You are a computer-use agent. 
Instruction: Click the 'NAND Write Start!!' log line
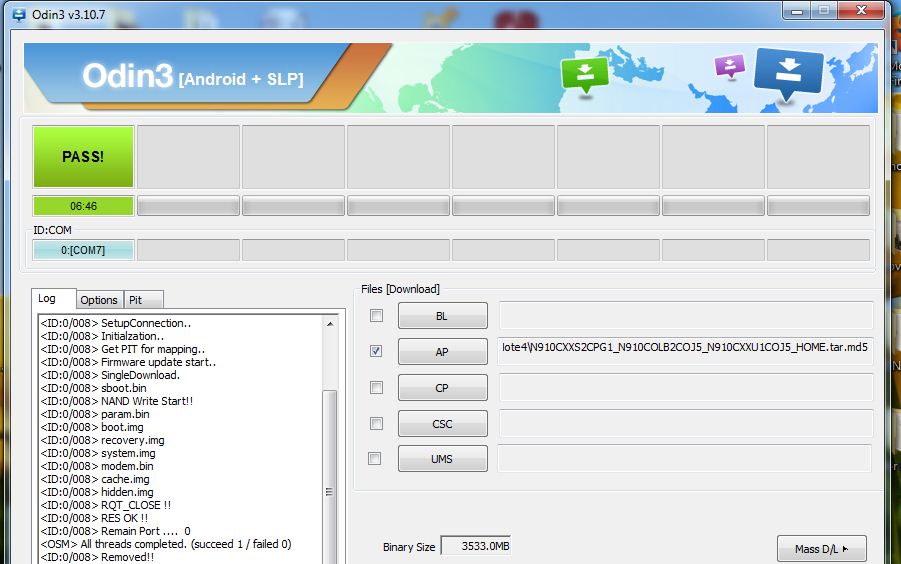click(117, 401)
